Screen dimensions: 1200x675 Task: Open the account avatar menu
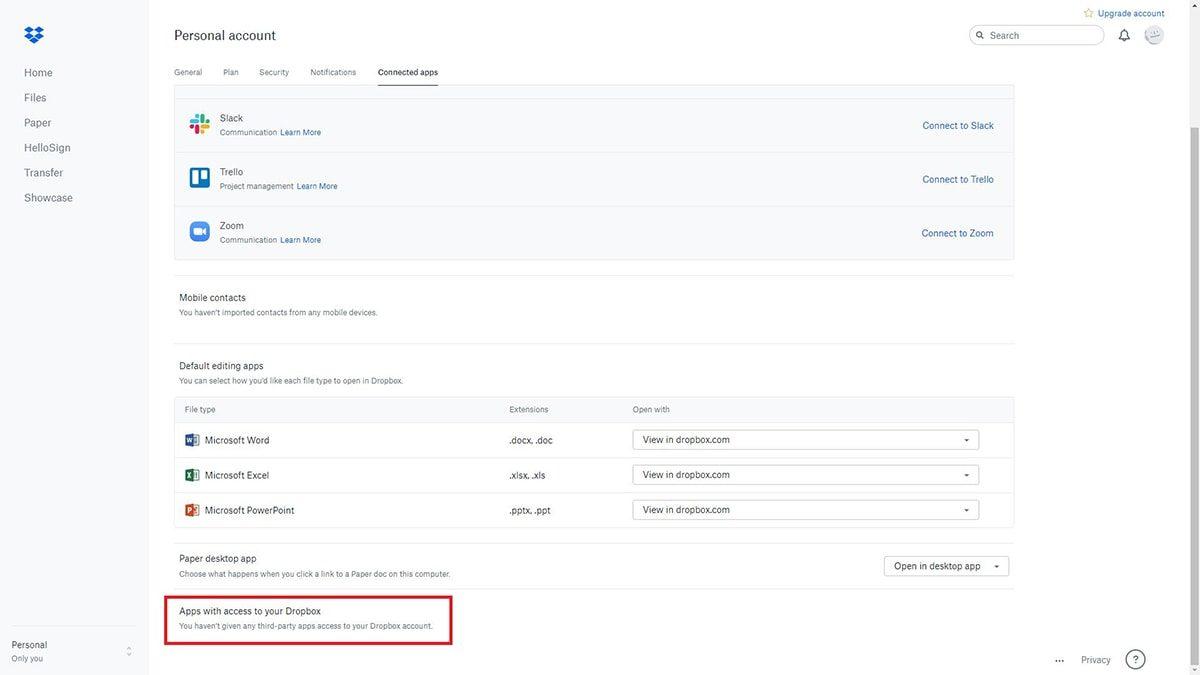click(1154, 35)
